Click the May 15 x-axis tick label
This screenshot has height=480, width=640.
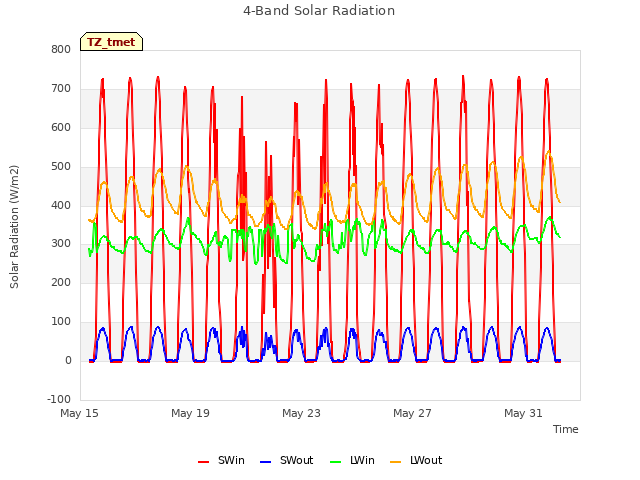(80, 413)
